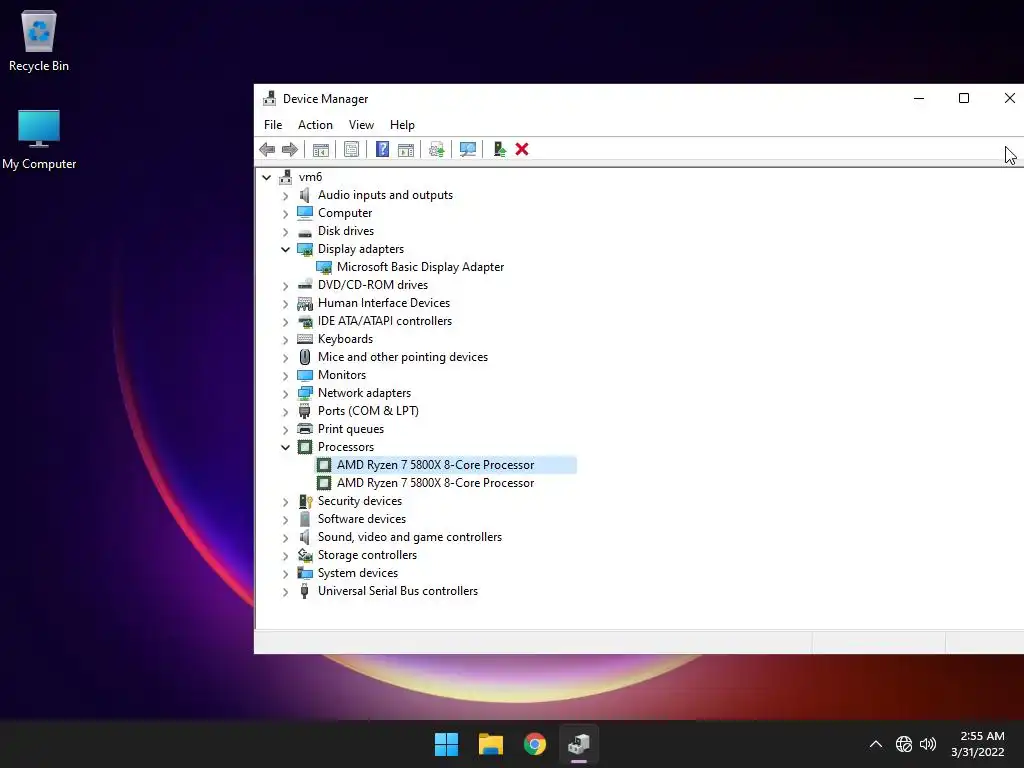Open volume control tray icon

click(x=928, y=744)
